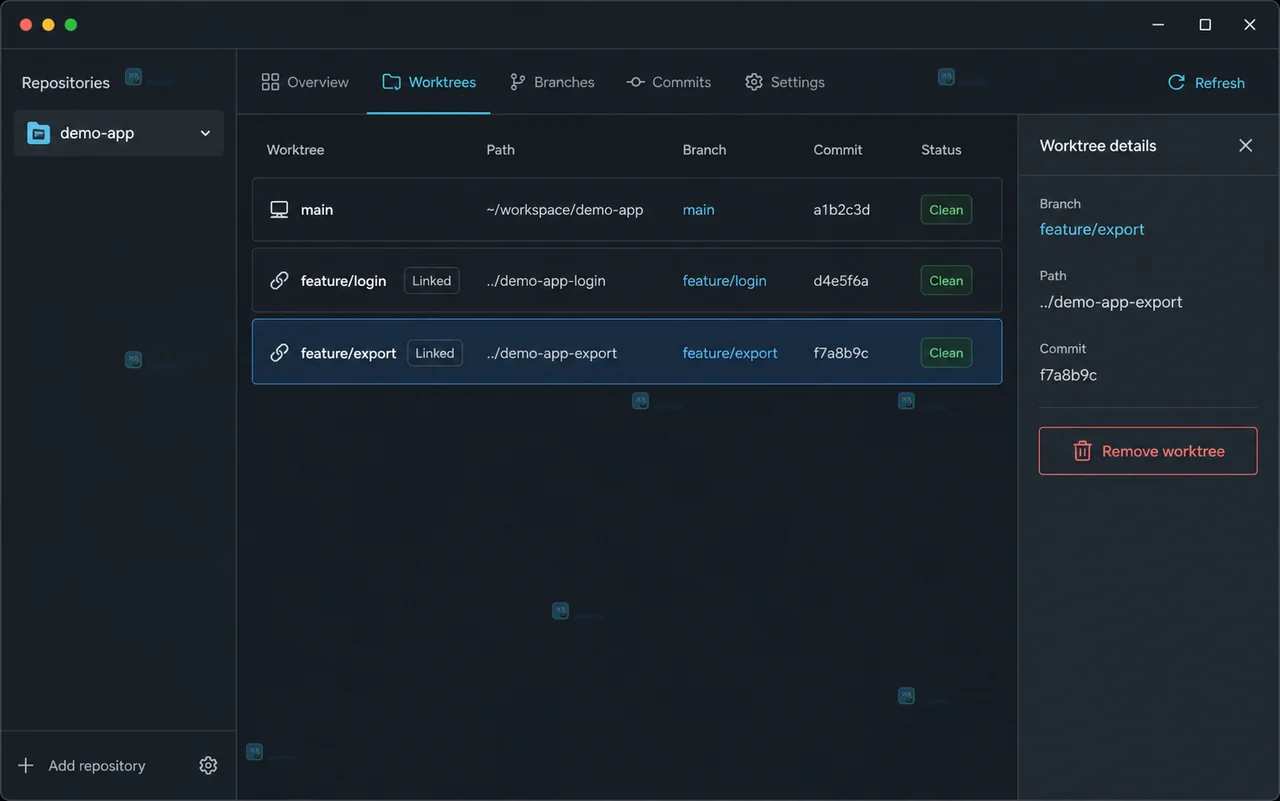Click the plus icon beside Add repository
This screenshot has width=1280, height=801.
coord(26,766)
